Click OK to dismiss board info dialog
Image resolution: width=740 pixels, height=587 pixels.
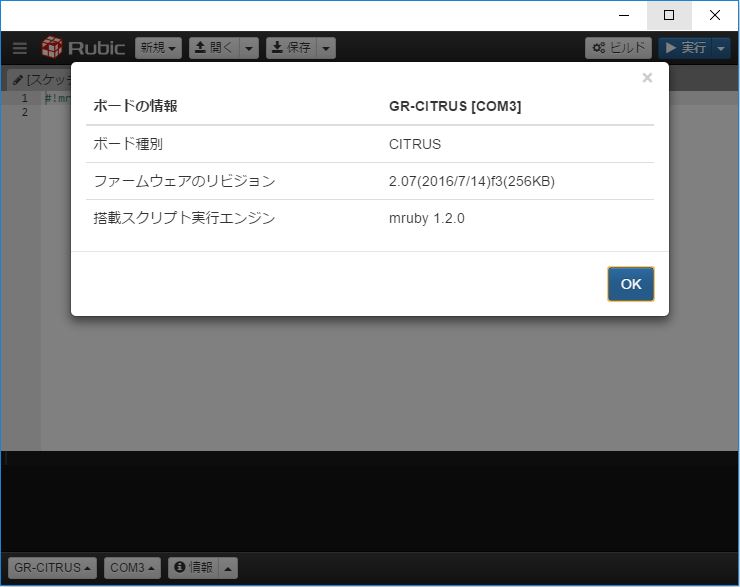631,284
